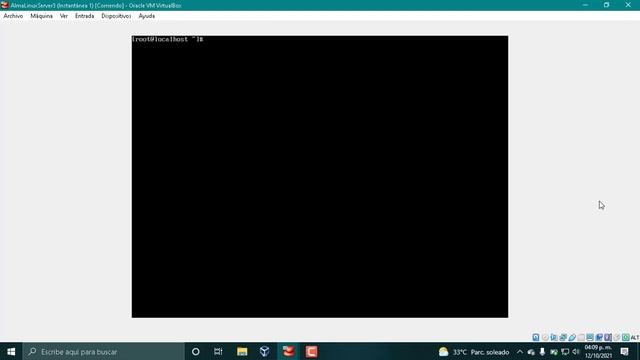The image size is (640, 360).
Task: Click the green keyboard capture indicator icon
Action: [x=626, y=337]
